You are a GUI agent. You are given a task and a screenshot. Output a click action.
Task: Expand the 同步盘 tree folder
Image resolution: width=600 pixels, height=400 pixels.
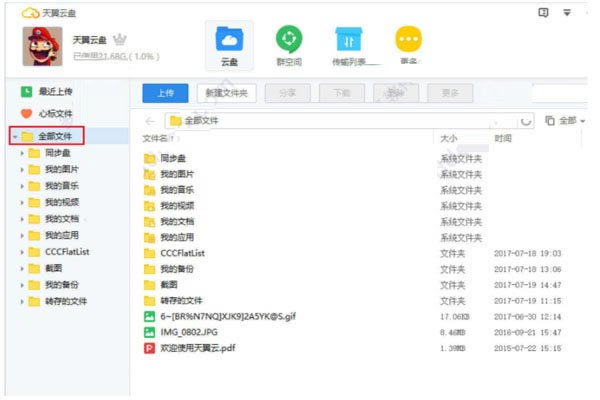[x=22, y=153]
